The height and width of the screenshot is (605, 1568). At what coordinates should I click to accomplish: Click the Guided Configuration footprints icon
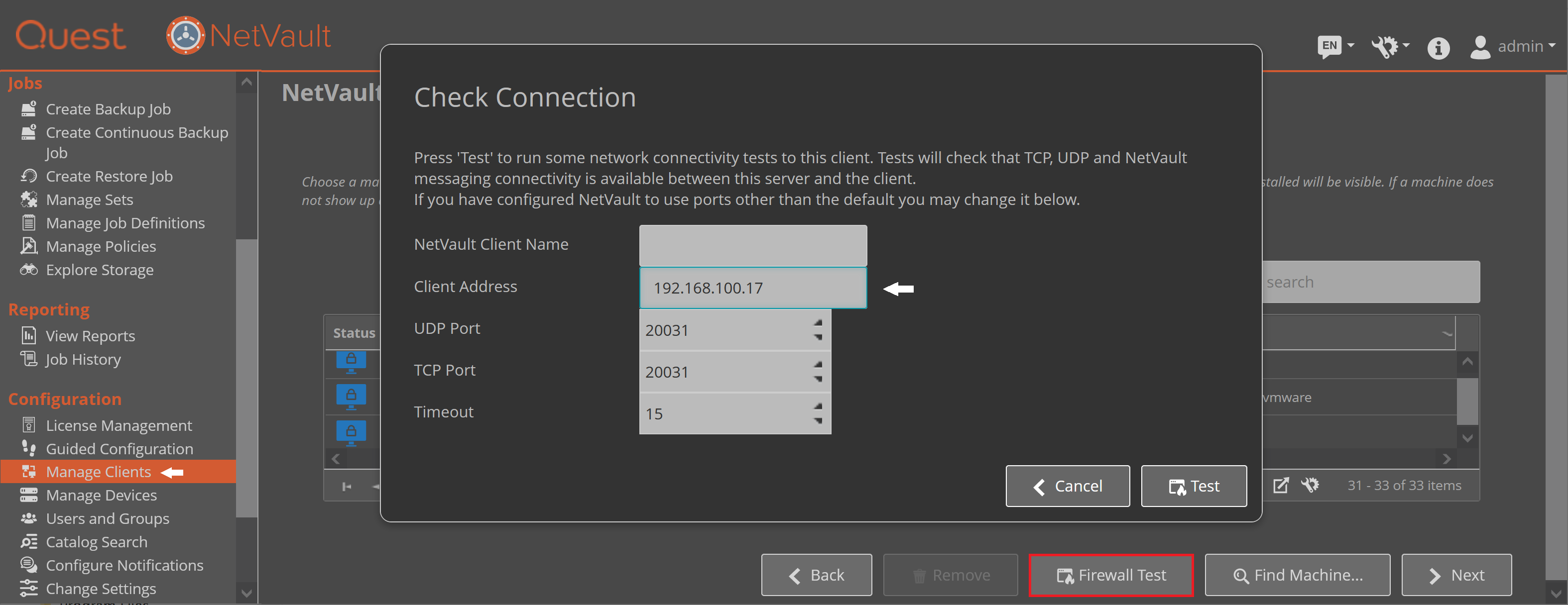[28, 448]
